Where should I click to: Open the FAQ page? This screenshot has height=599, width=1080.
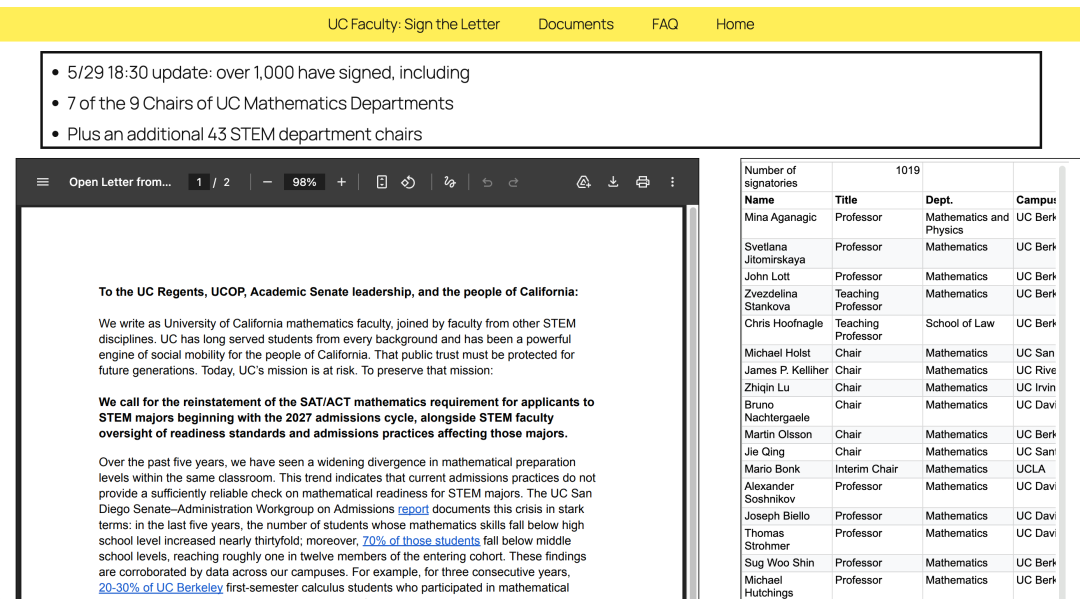pos(665,24)
